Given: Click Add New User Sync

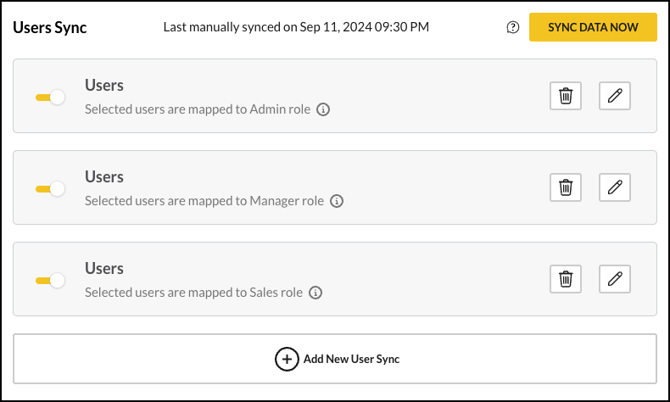Looking at the screenshot, I should click(335, 359).
